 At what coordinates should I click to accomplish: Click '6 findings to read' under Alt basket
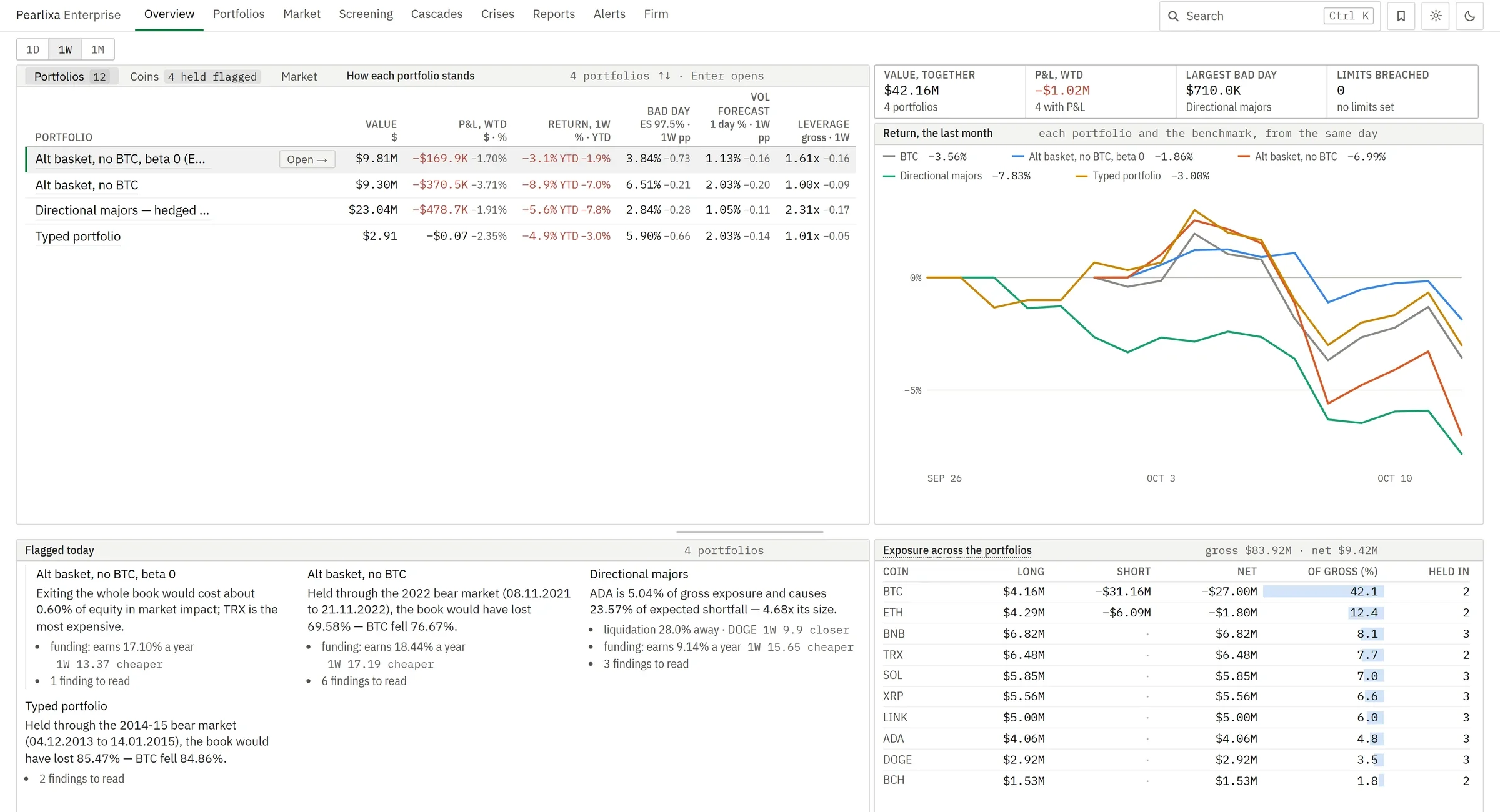364,681
